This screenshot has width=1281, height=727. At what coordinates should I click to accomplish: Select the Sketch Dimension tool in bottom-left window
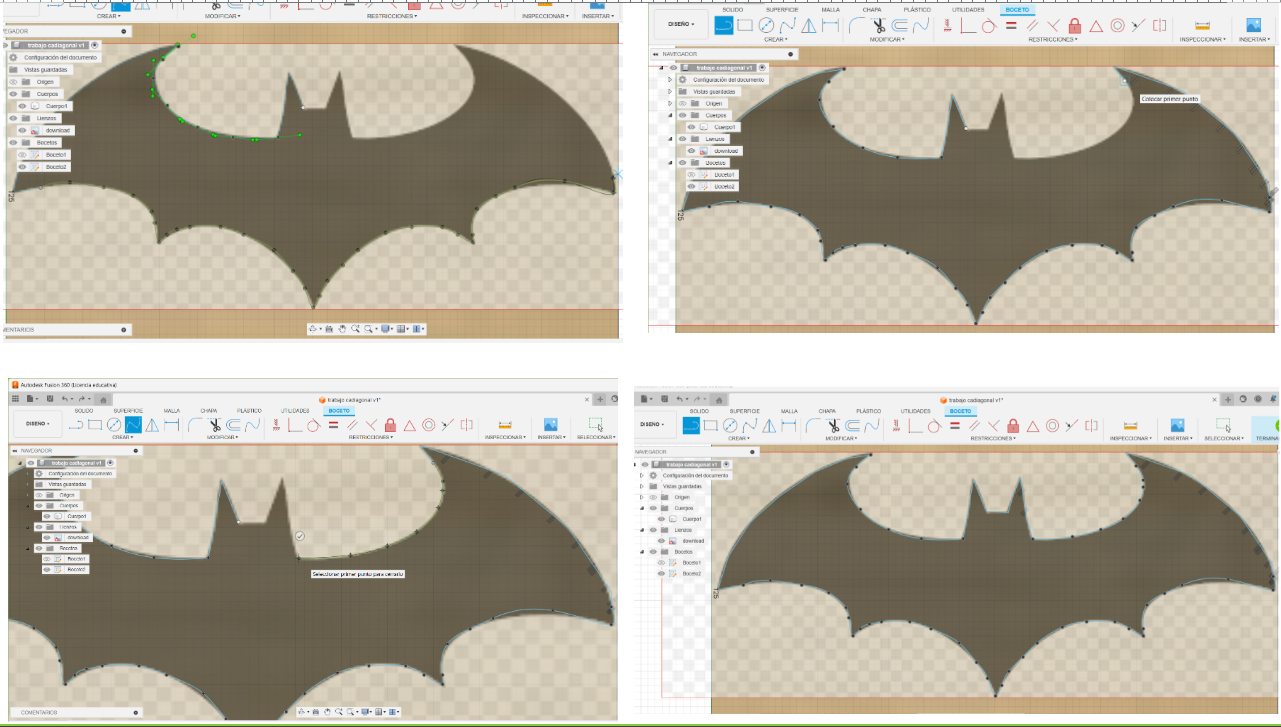174,425
